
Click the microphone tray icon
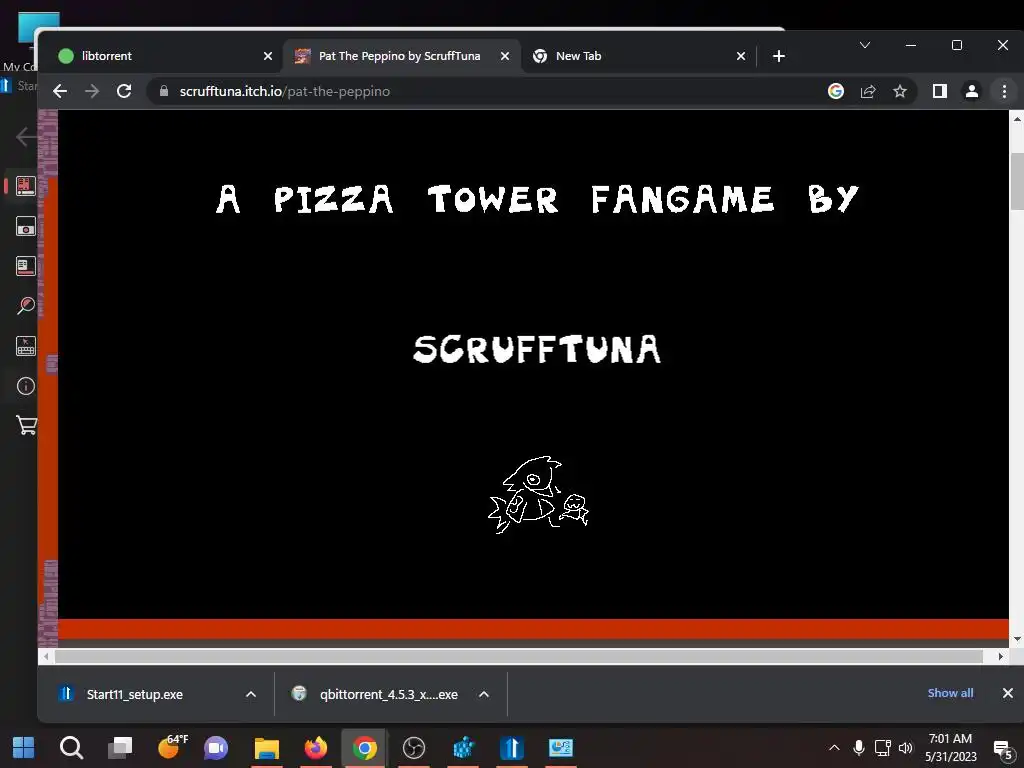859,748
